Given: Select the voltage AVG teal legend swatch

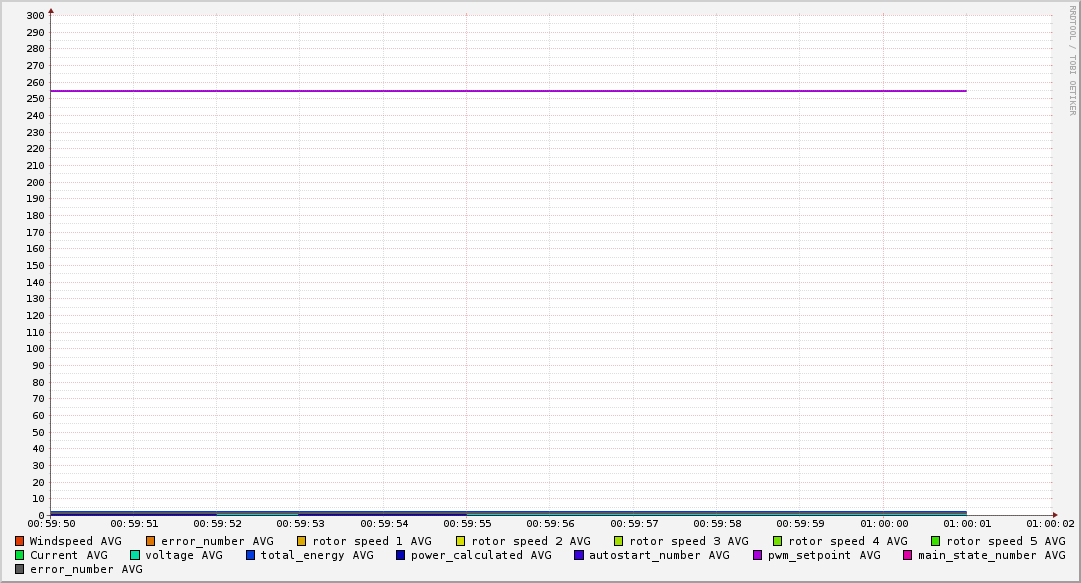Looking at the screenshot, I should click(135, 555).
